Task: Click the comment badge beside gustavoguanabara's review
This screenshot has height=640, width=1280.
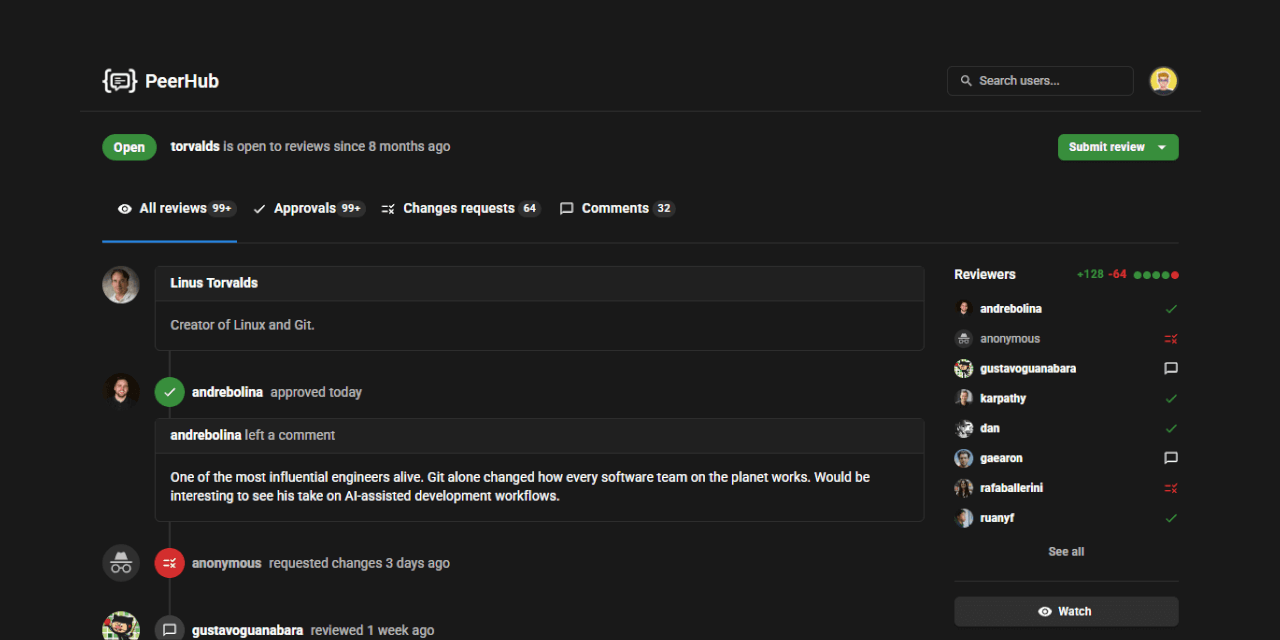Action: 170,630
